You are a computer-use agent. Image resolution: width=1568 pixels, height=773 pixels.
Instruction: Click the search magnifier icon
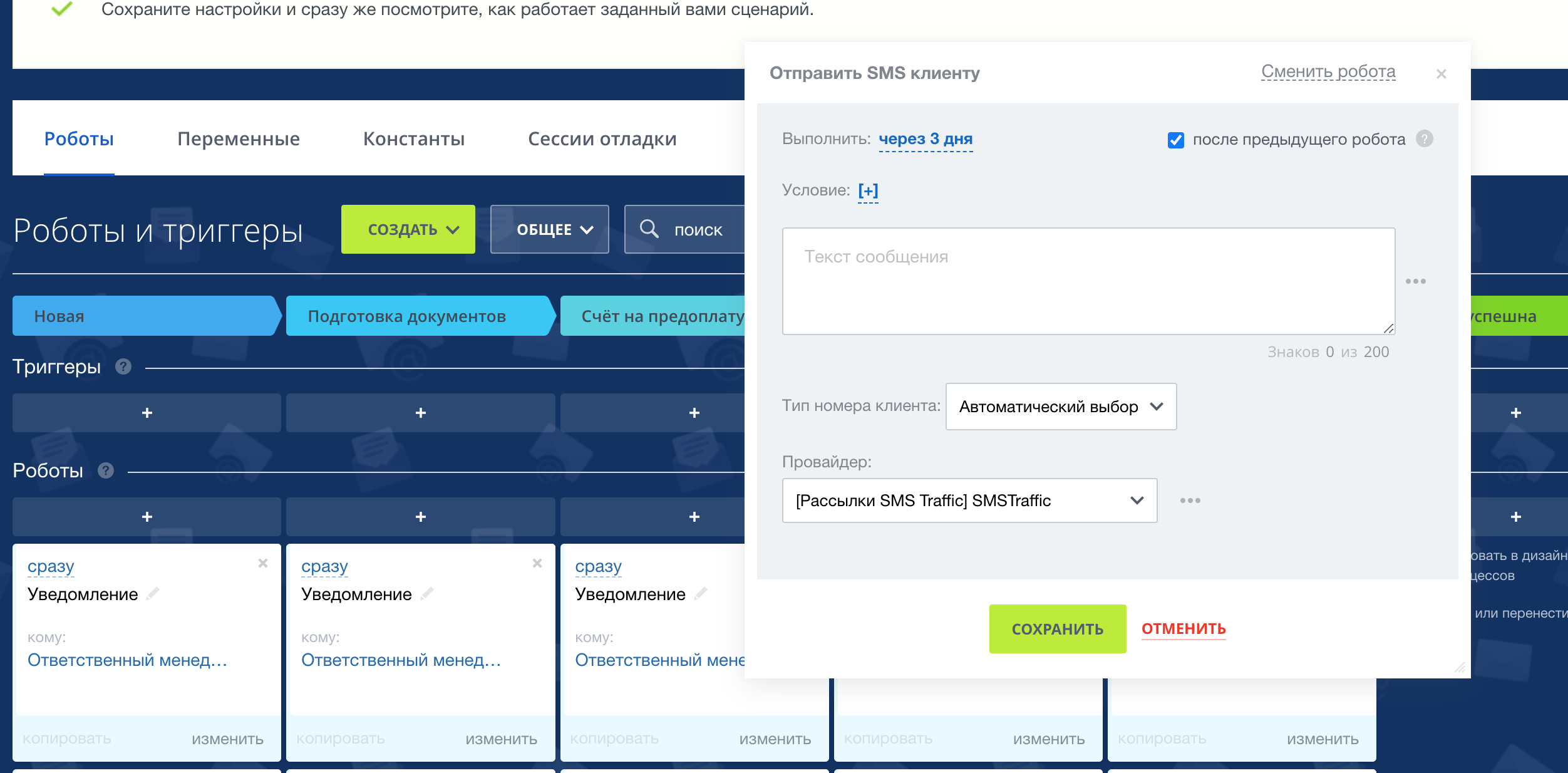[x=649, y=229]
